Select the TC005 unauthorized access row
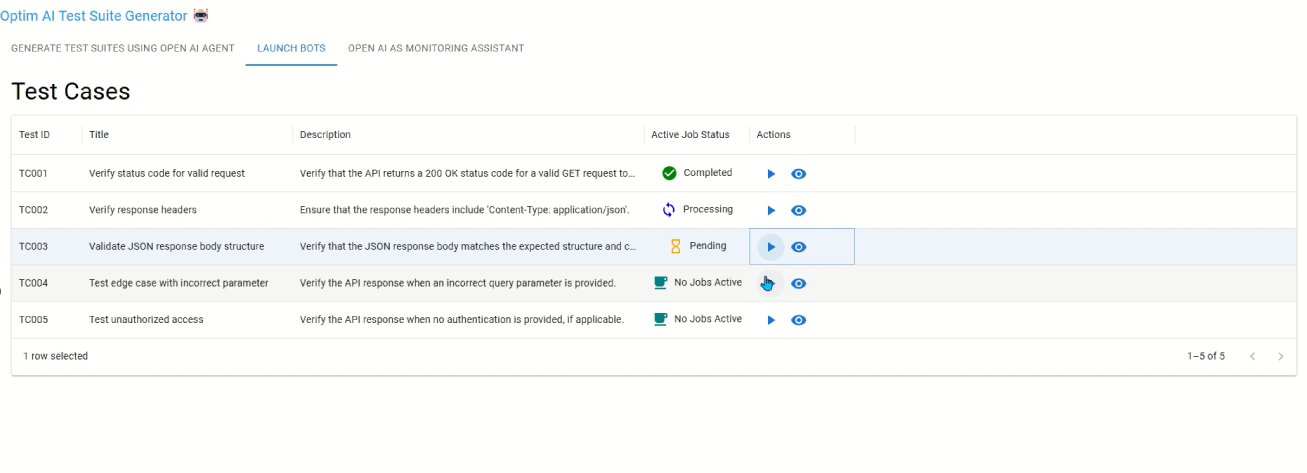The image size is (1307, 473). (x=146, y=320)
